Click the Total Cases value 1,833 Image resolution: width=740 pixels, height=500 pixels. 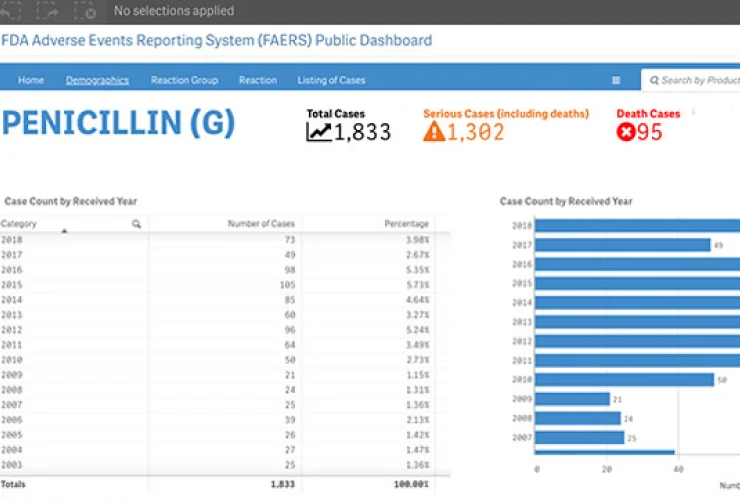(362, 132)
